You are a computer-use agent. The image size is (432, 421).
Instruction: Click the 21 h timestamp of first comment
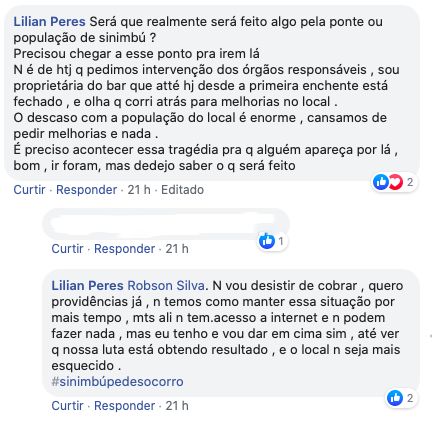[139, 190]
